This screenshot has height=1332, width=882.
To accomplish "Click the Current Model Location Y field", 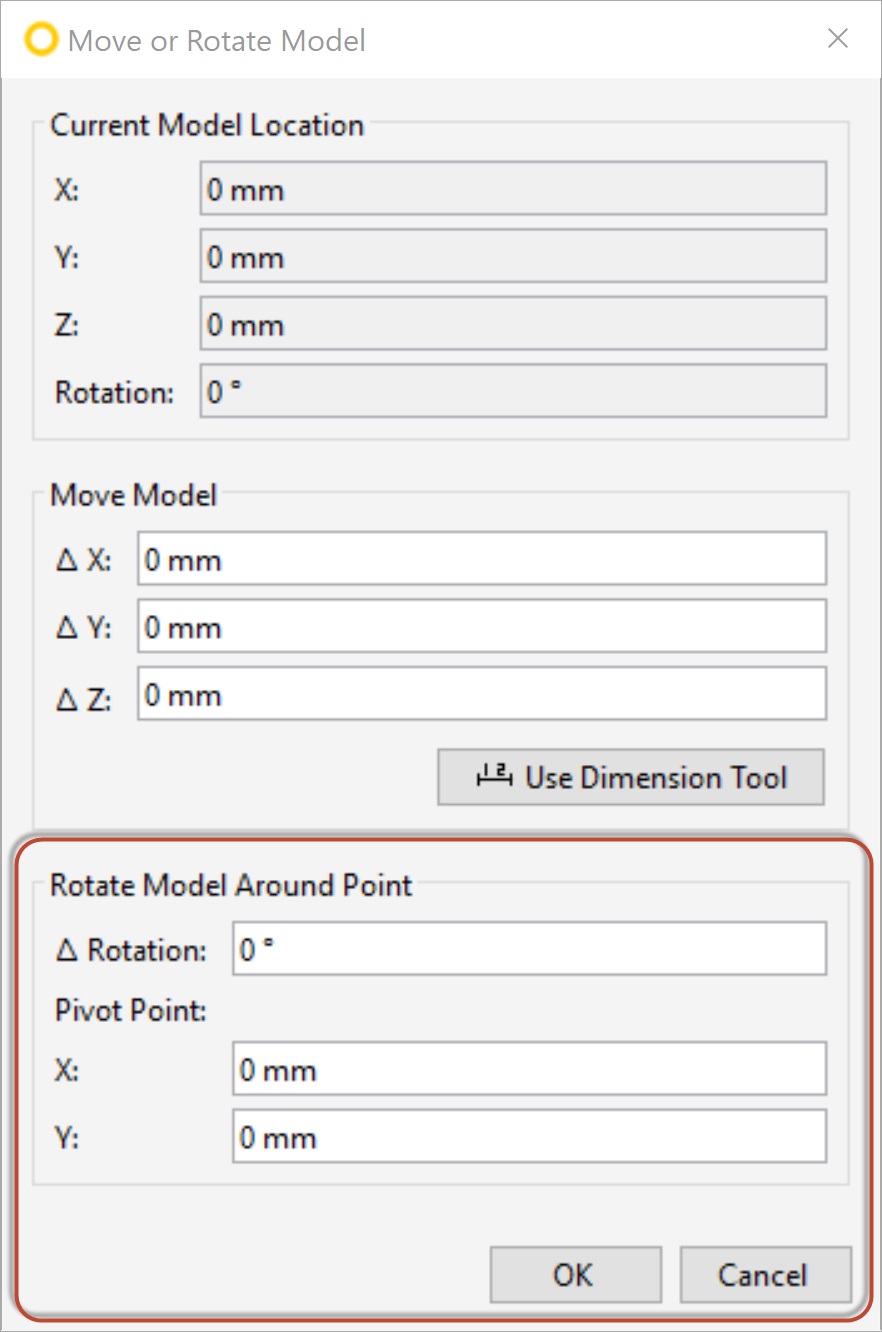I will tap(513, 257).
